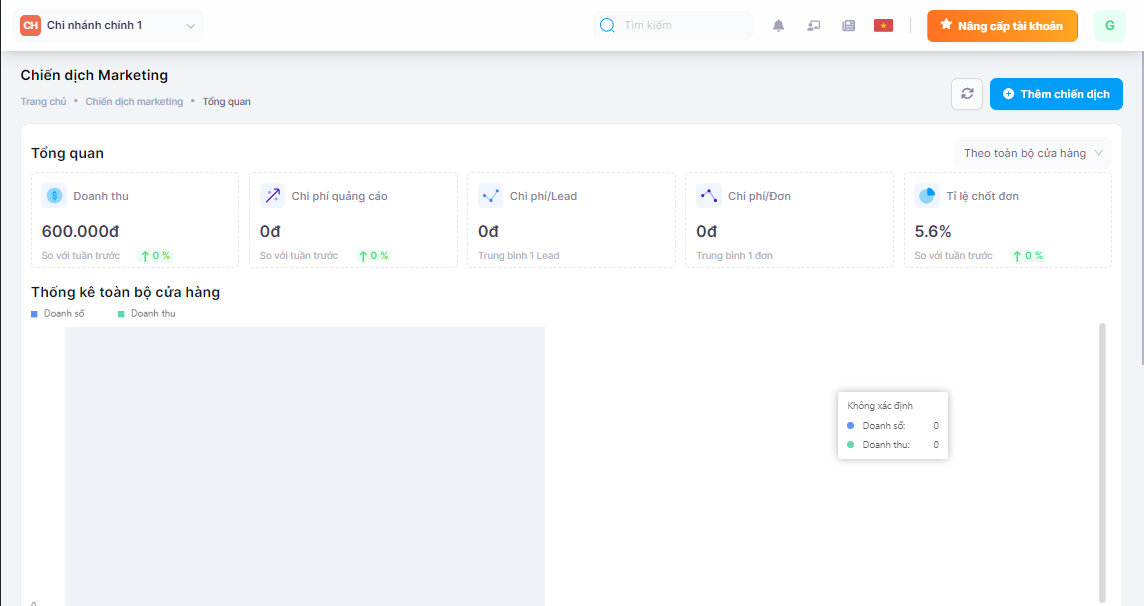Click the Thêm chiến dịch button
Image resolution: width=1144 pixels, height=606 pixels.
[1056, 94]
